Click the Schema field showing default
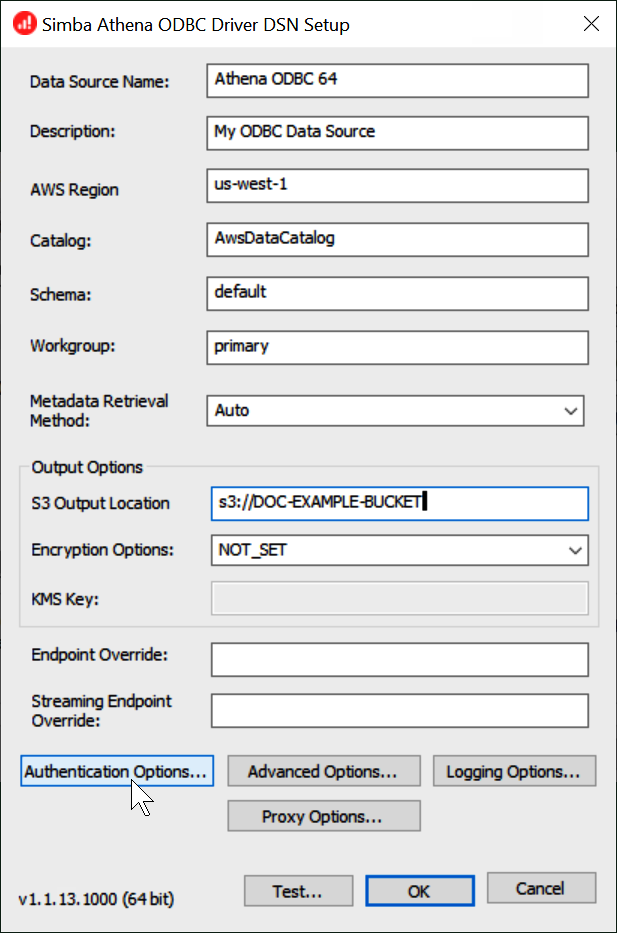 (x=396, y=293)
